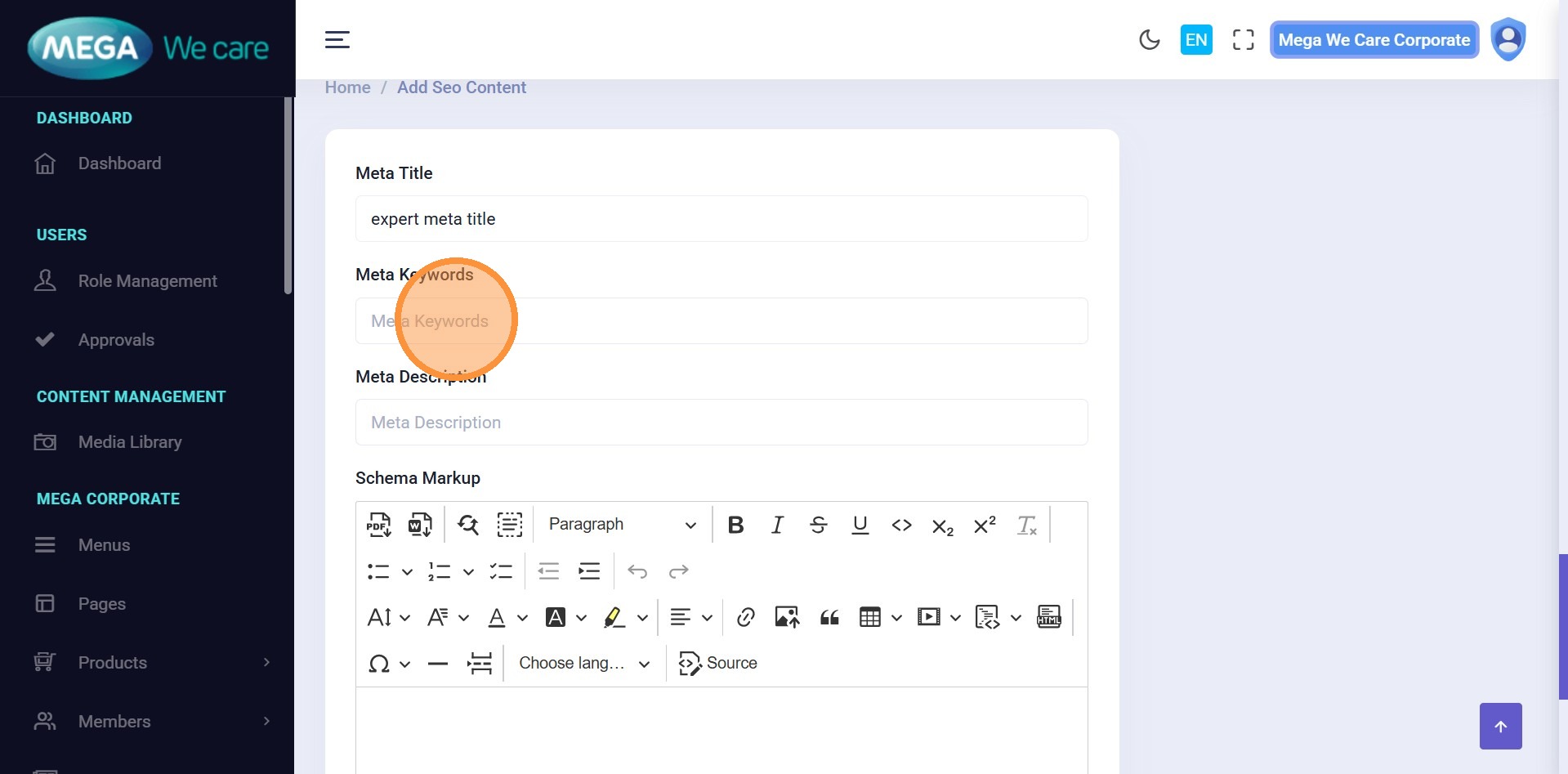This screenshot has height=774, width=1568.
Task: Click the Home breadcrumb link
Action: pyautogui.click(x=347, y=87)
